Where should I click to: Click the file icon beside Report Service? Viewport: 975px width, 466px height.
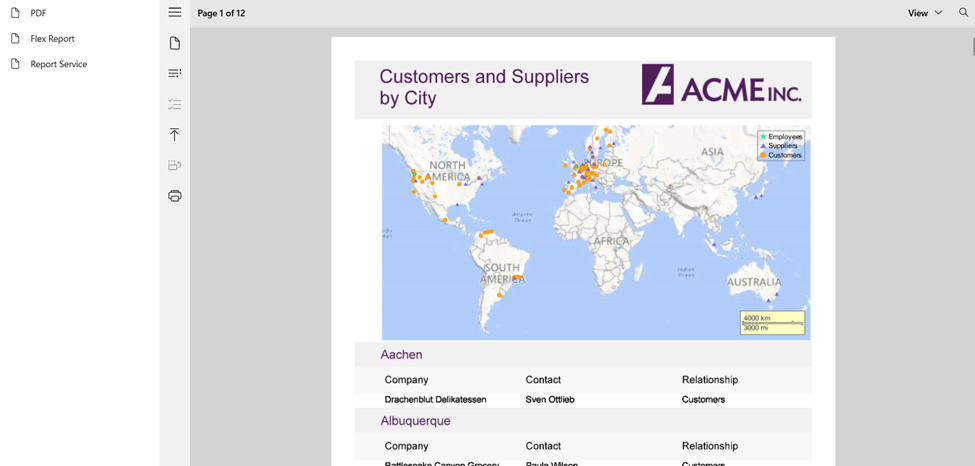(x=15, y=64)
